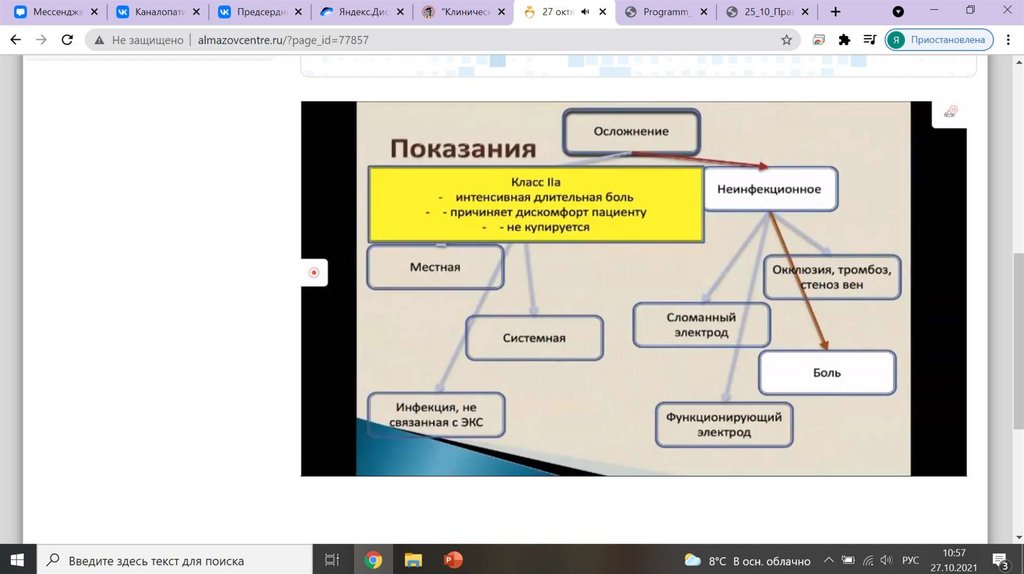The height and width of the screenshot is (574, 1024).
Task: Switch to the Мессенджер tab
Action: [56, 12]
